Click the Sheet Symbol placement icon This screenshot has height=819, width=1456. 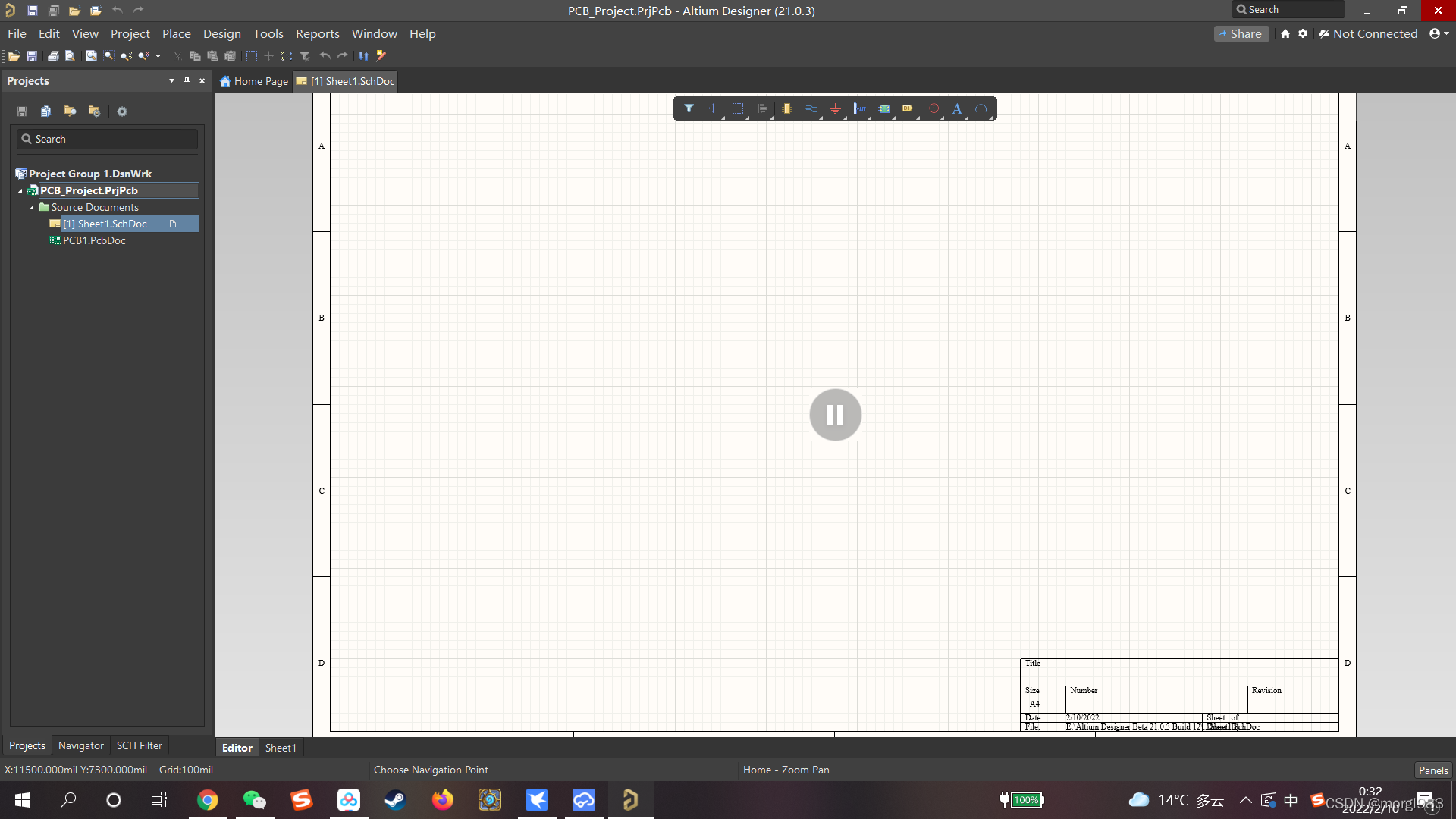(x=883, y=108)
